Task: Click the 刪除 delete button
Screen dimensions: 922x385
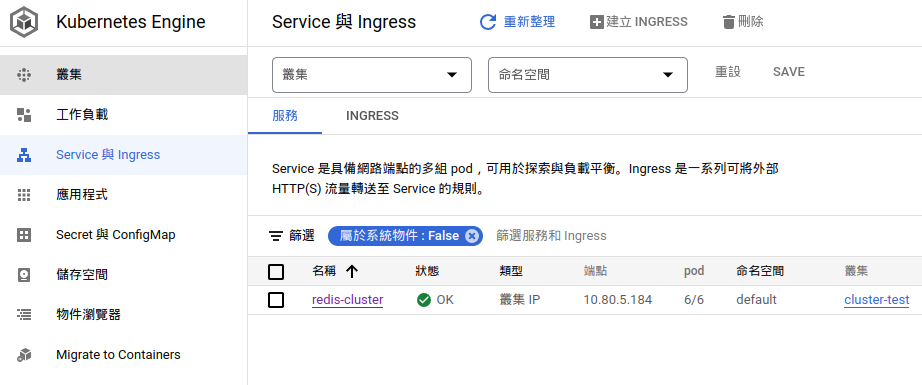Action: 743,22
